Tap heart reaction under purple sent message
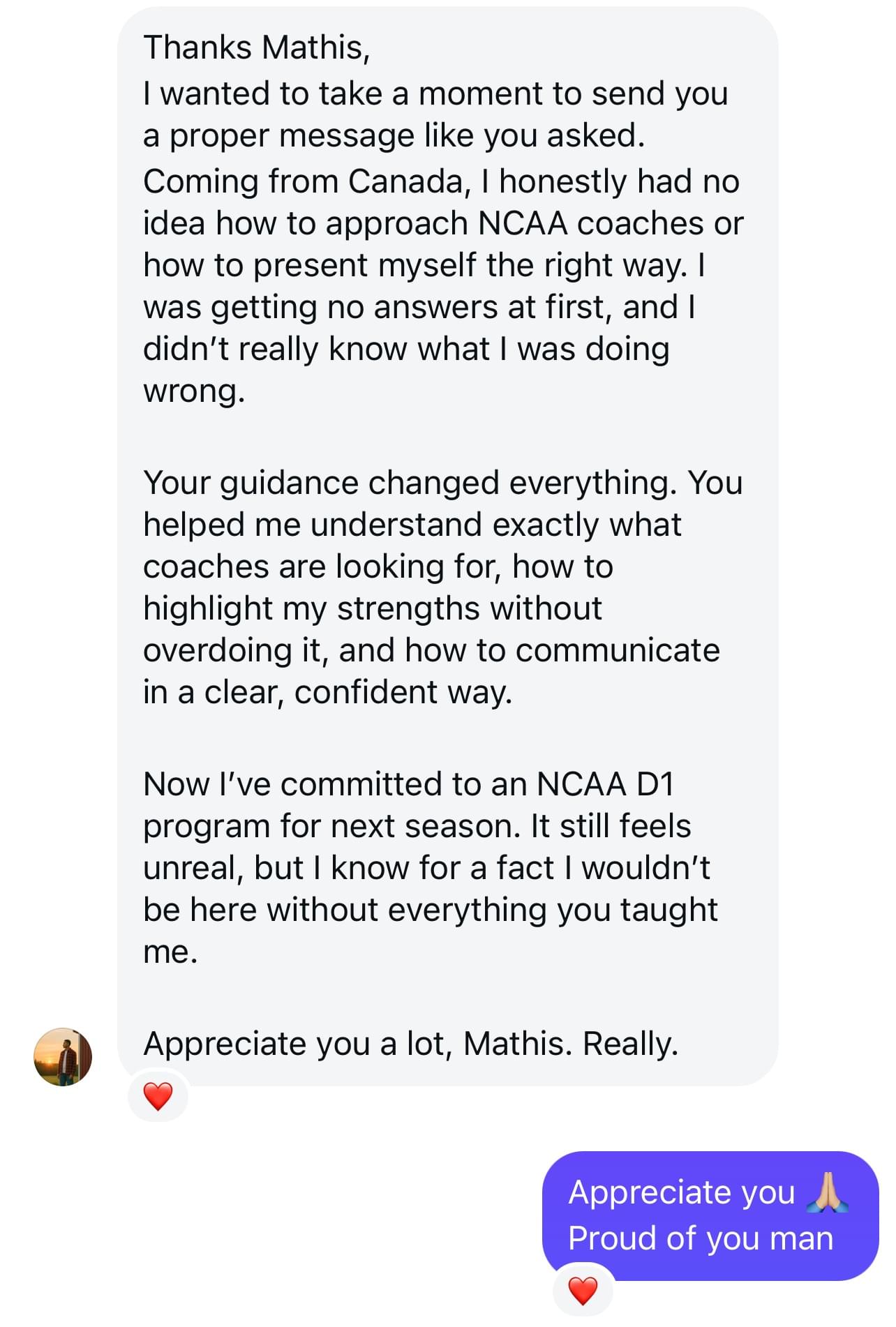Image resolution: width=896 pixels, height=1327 pixels. [583, 1291]
